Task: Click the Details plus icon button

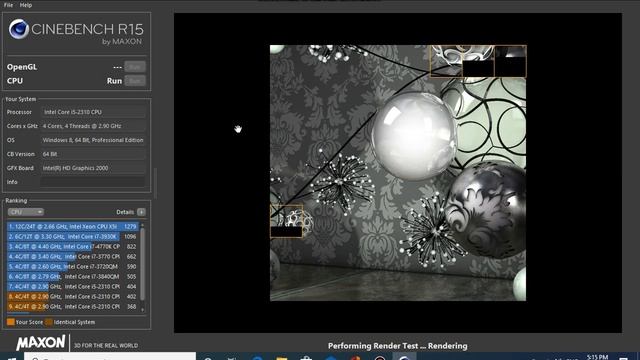Action: pos(141,212)
